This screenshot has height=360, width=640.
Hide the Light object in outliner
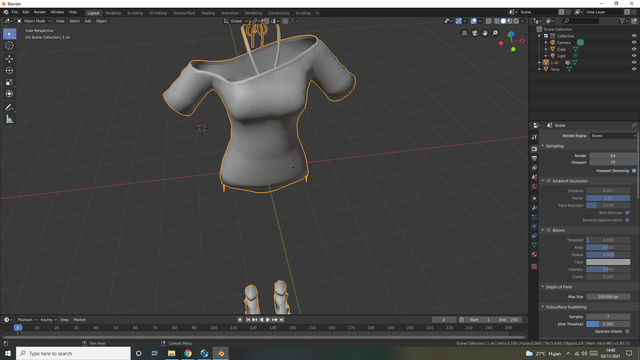pos(634,56)
